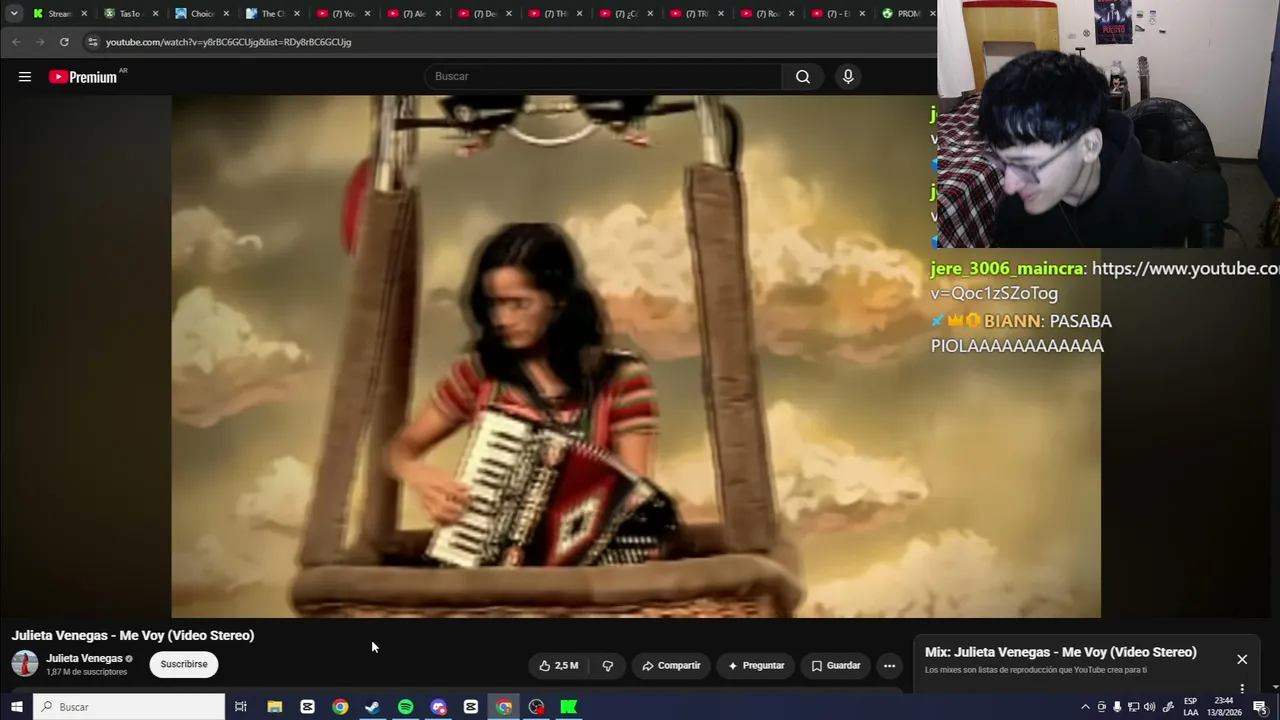Screen dimensions: 1280x720
Task: View site information icon in address bar
Action: (93, 42)
